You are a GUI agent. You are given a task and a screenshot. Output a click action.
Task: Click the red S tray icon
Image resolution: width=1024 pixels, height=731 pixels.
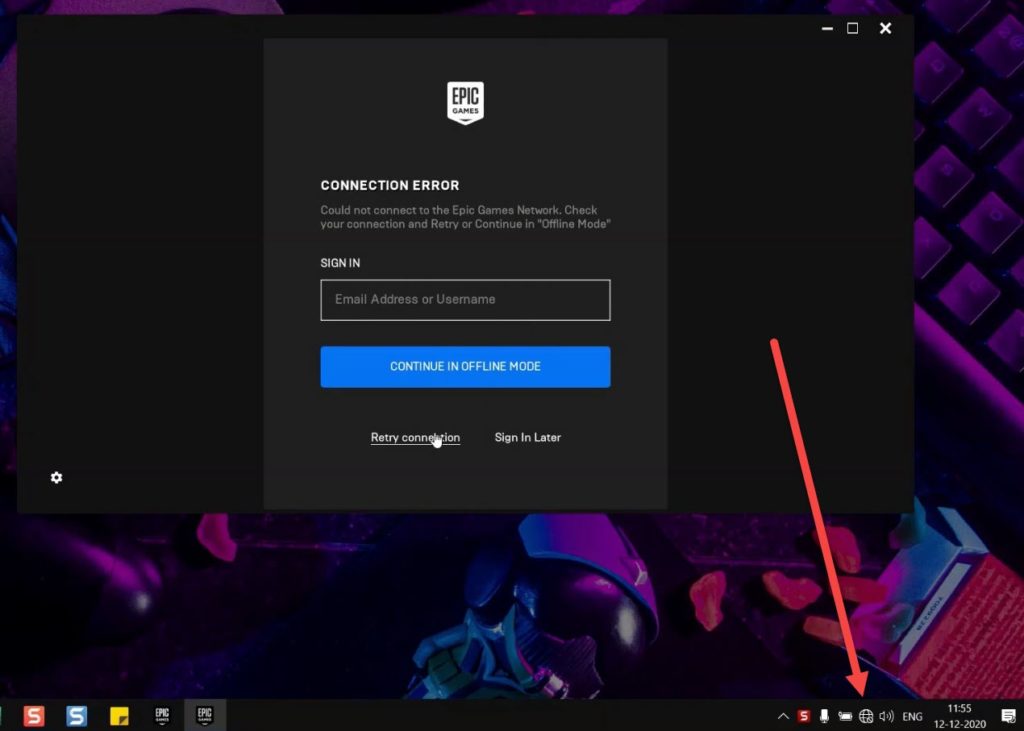pyautogui.click(x=804, y=717)
